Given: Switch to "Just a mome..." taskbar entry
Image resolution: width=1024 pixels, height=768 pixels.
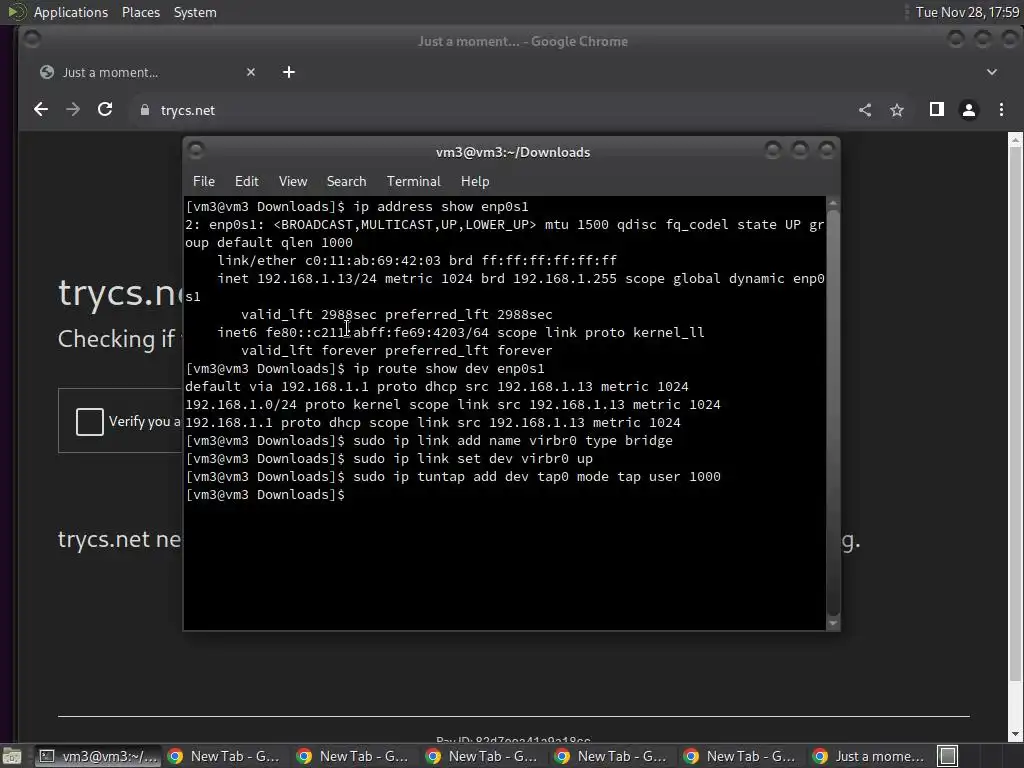Looking at the screenshot, I should 871,756.
